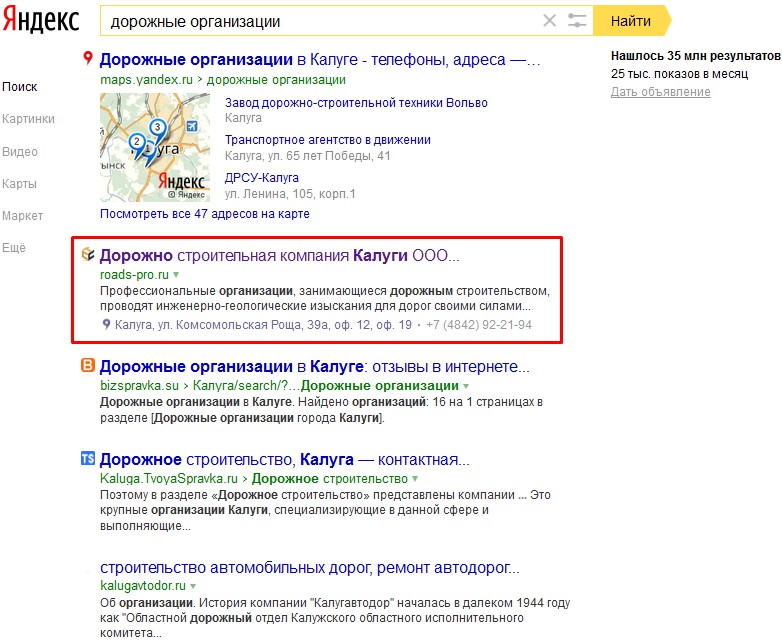Expand the kalugavtodor.ru dropdown arrow
This screenshot has height=642, width=782.
193,586
